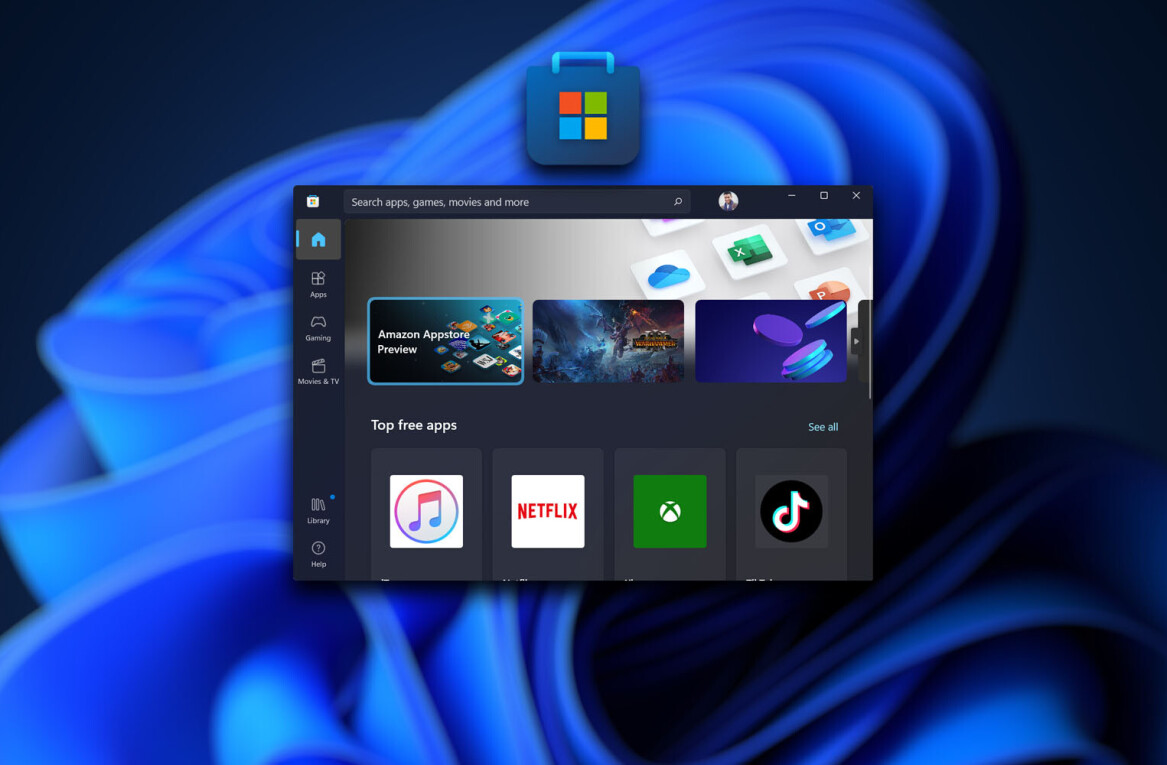
Task: Open the Library in sidebar
Action: [318, 510]
